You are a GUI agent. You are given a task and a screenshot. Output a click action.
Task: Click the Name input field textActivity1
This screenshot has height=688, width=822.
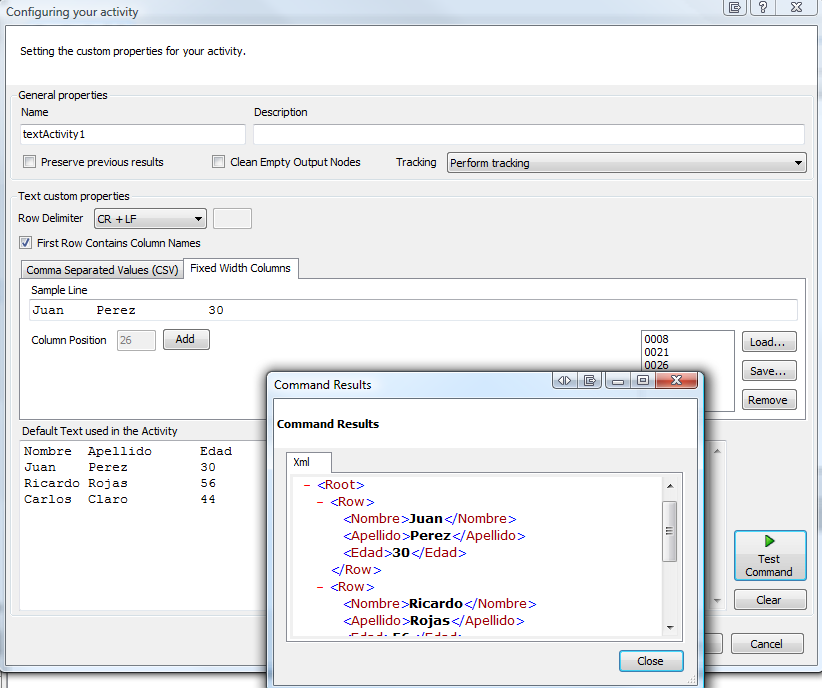pos(133,134)
